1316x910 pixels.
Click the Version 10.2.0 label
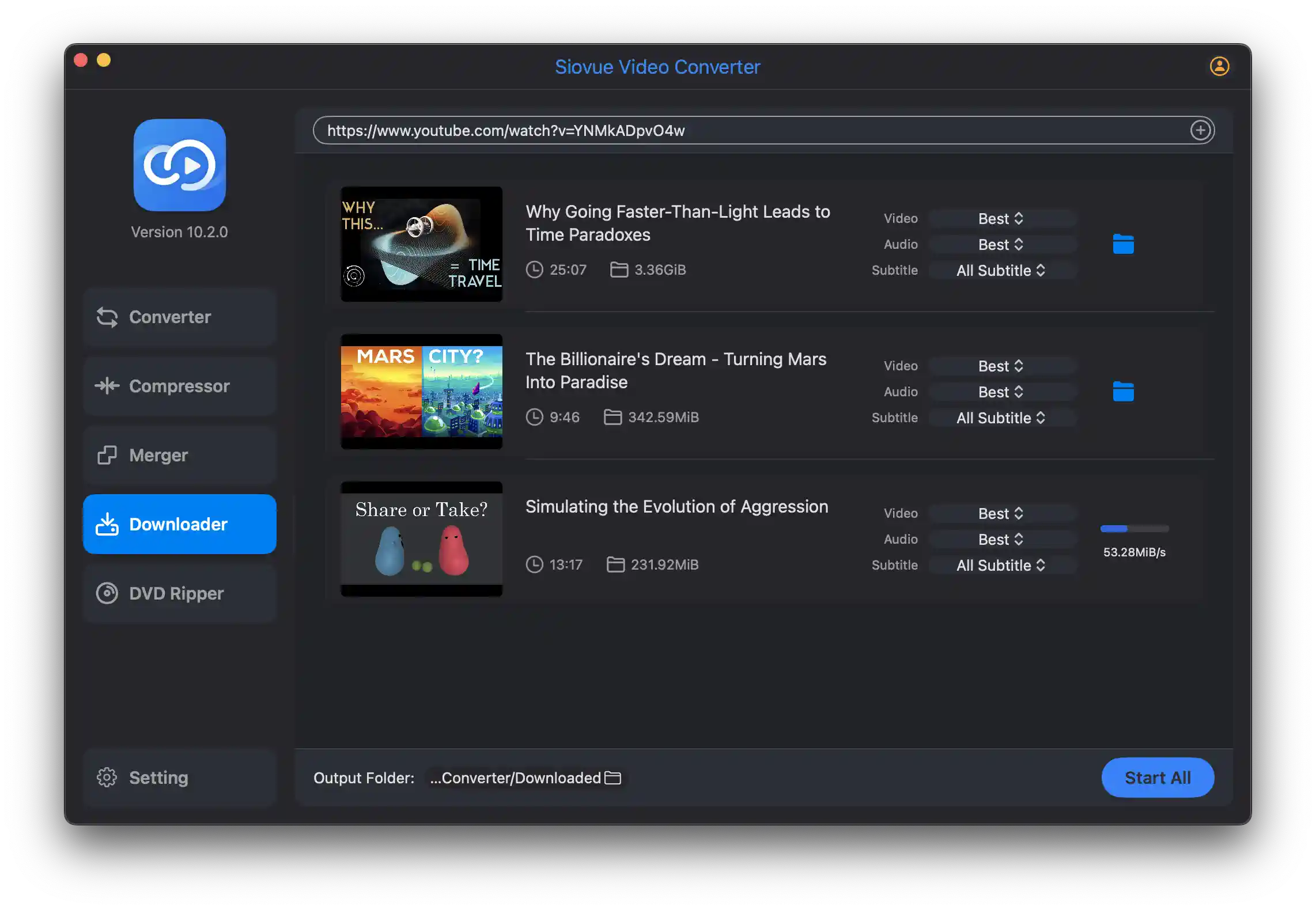(x=179, y=232)
